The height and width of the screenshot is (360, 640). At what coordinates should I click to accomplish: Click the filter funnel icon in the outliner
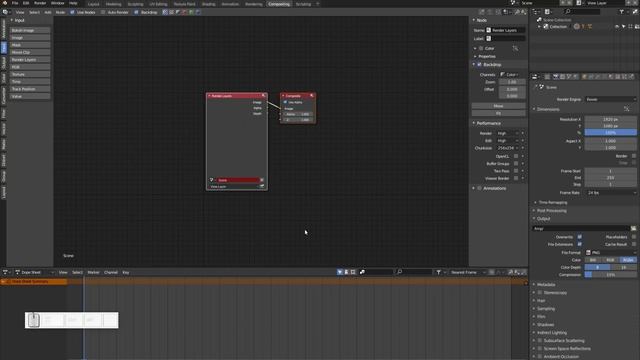[x=622, y=12]
